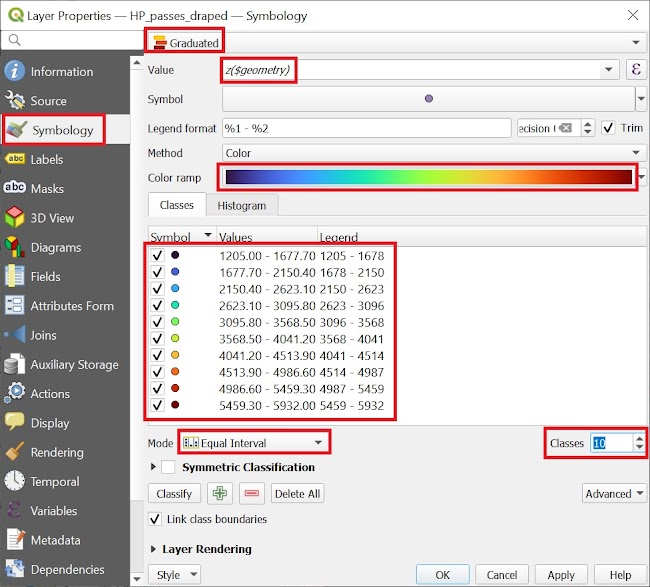This screenshot has width=650, height=587.
Task: Click the Symbol preview button
Action: pos(428,99)
